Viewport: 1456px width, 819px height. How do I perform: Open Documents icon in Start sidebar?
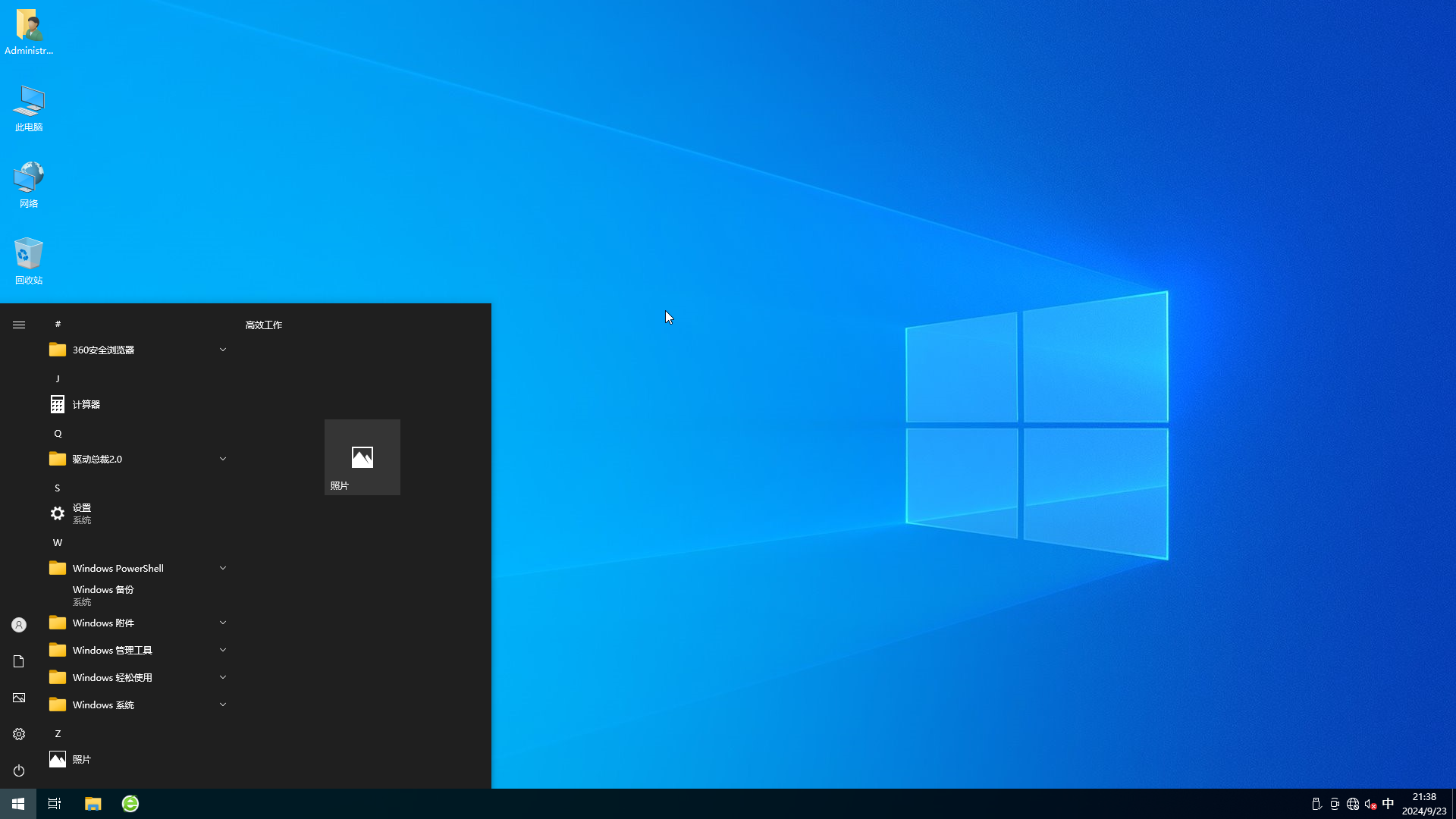click(19, 661)
